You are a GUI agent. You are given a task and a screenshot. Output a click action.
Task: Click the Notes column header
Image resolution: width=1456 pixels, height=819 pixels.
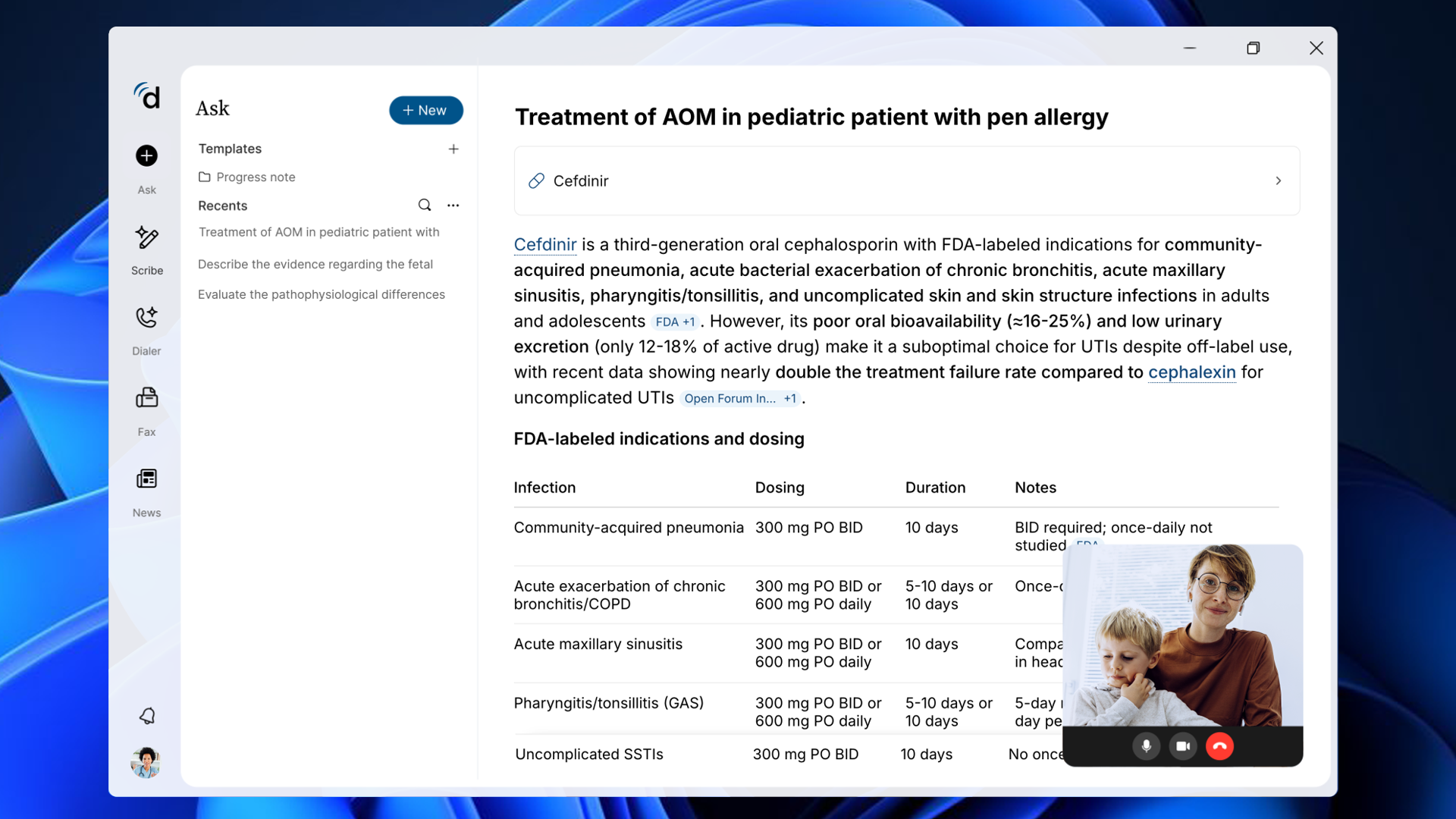[x=1035, y=488]
